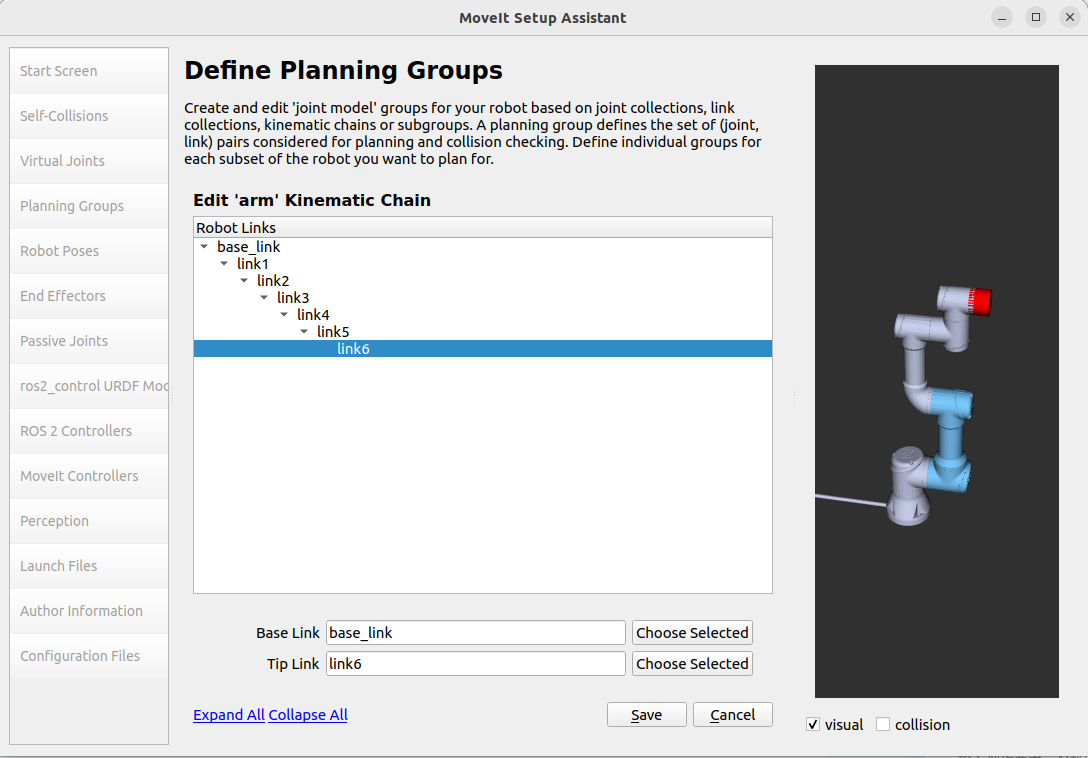Select base_link in Robot Links tree
The height and width of the screenshot is (758, 1088).
click(x=248, y=246)
